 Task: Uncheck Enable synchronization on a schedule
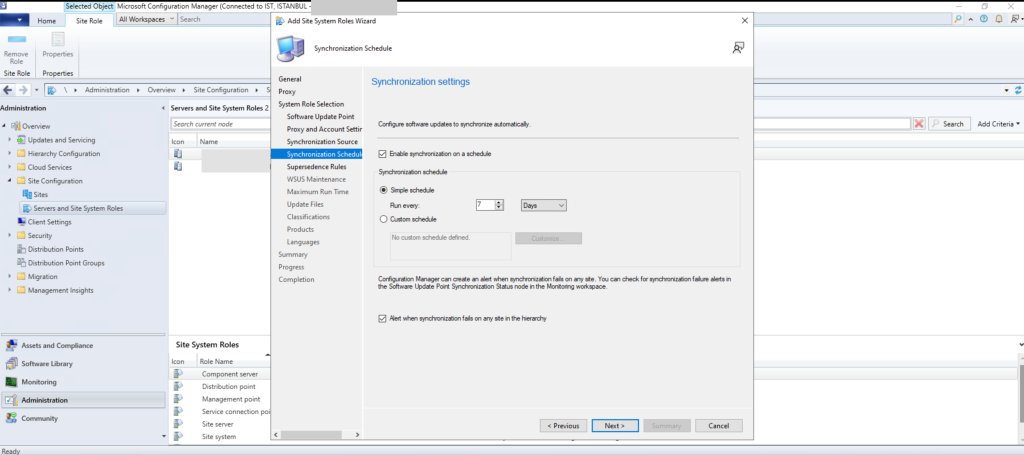click(383, 154)
